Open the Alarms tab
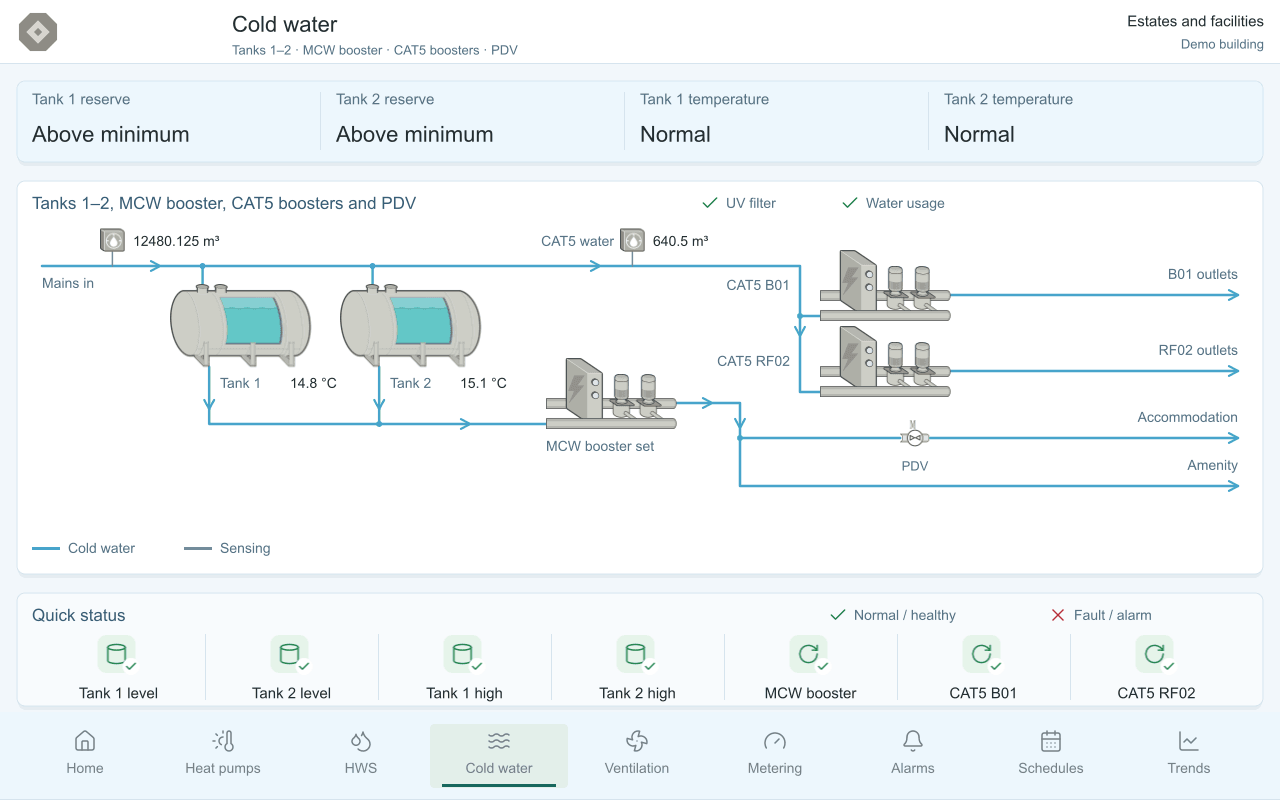1280x800 pixels. 913,754
